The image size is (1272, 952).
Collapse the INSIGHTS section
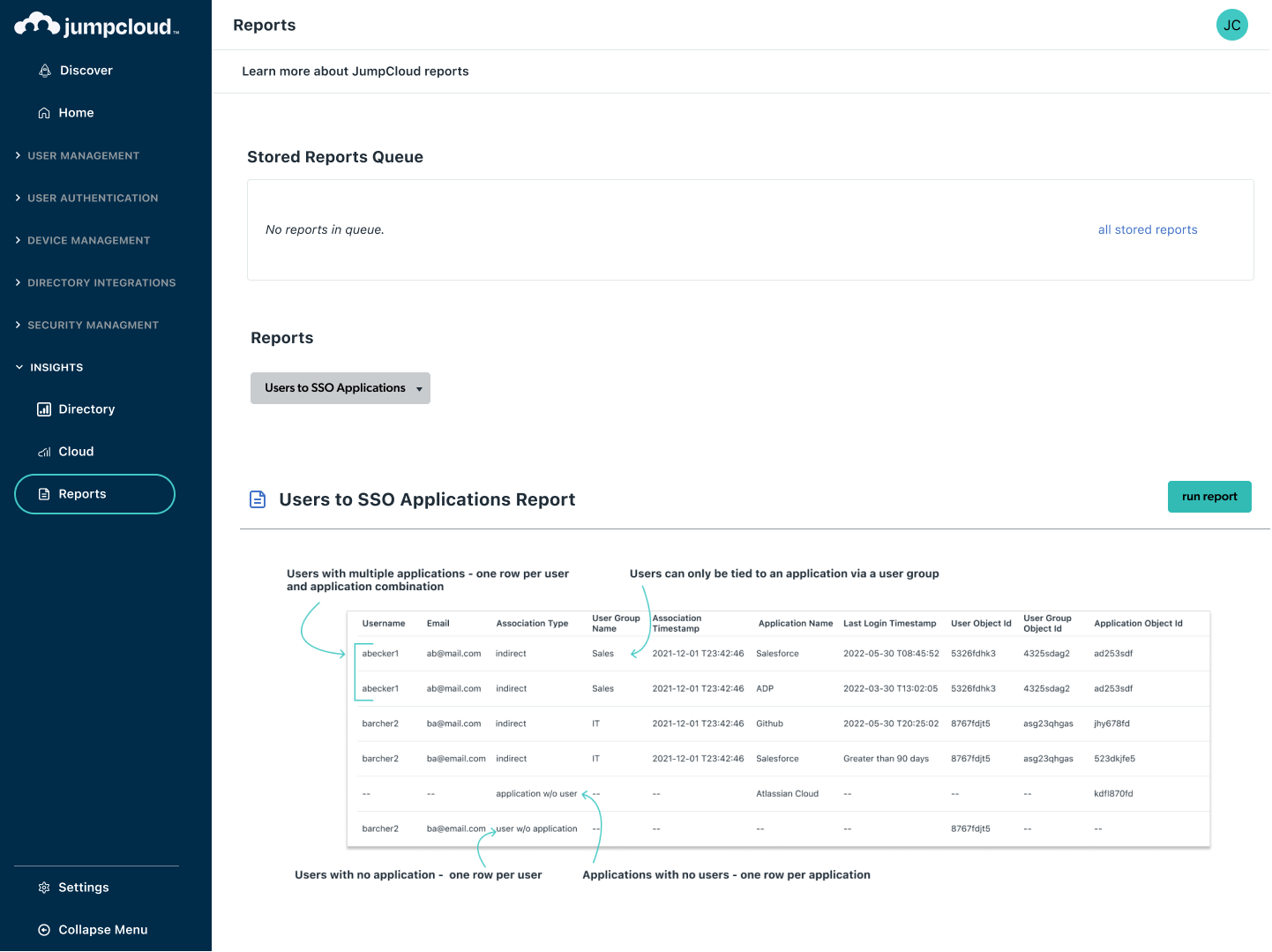[56, 367]
